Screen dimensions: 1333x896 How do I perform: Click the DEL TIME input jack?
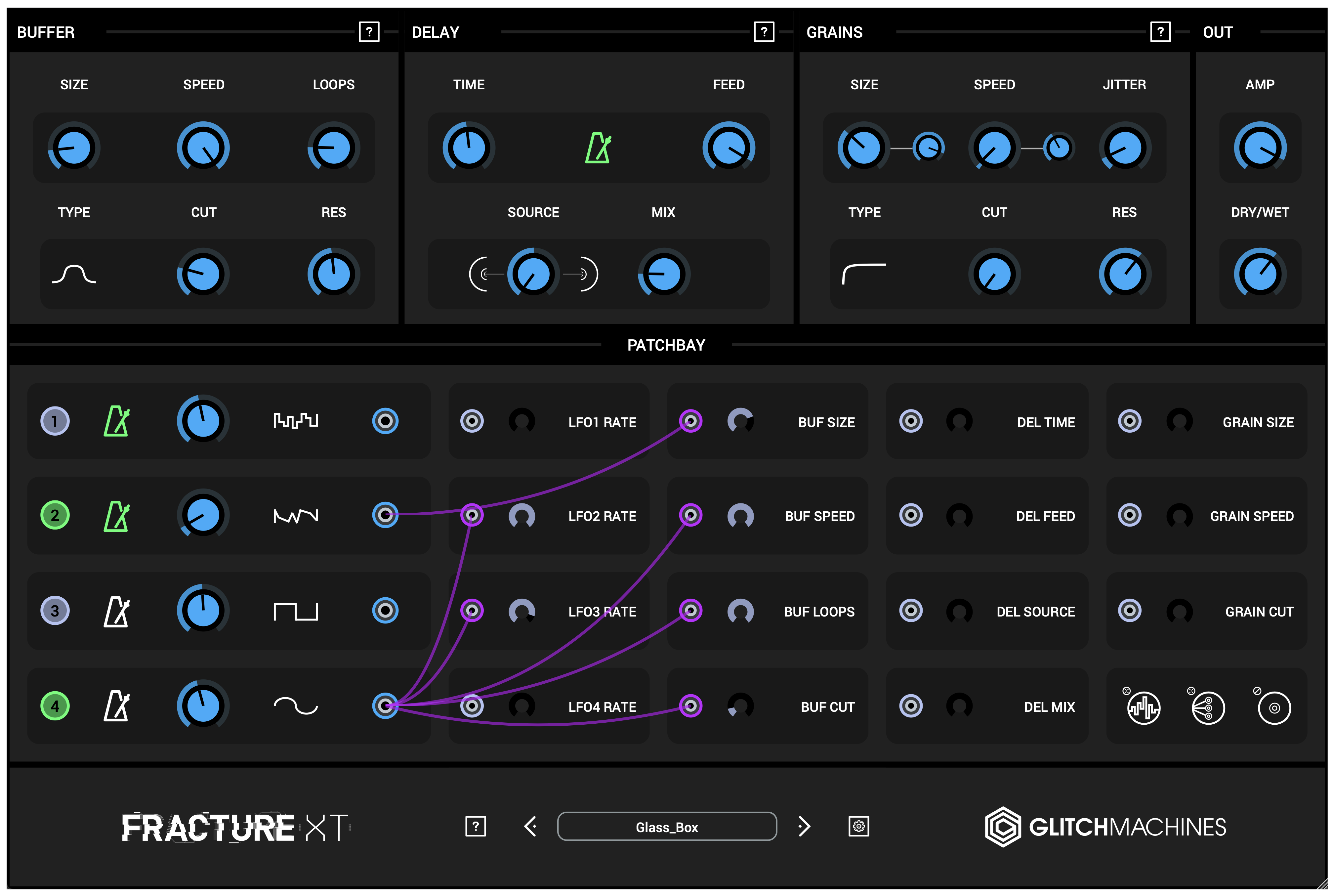point(911,421)
